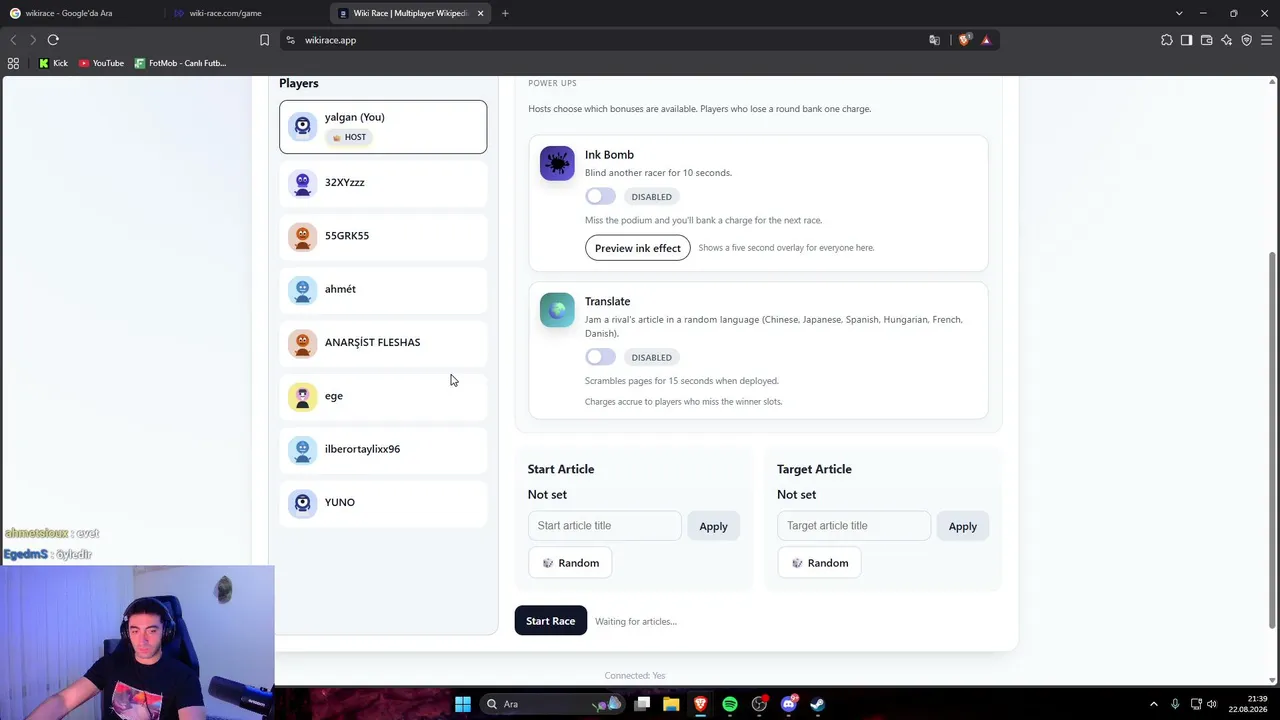Open the browser hamburger menu

(1267, 40)
